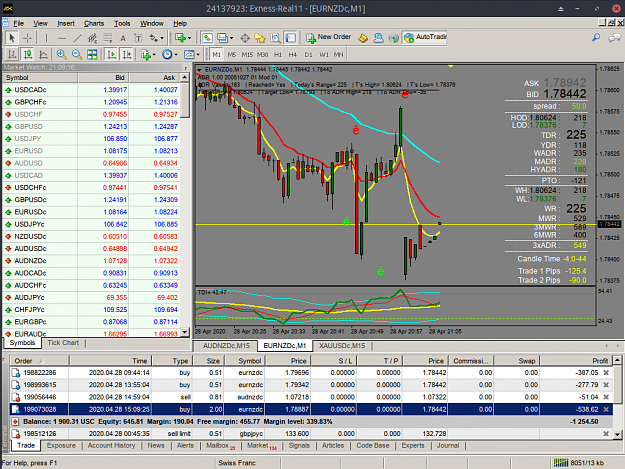Click the New Order button
The image size is (625, 469).
[328, 37]
